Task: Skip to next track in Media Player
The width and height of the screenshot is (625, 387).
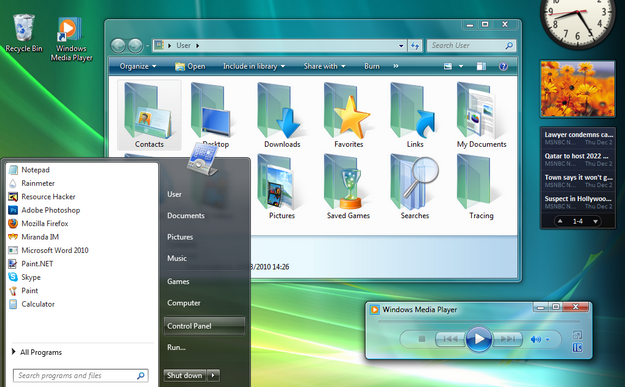Action: (x=507, y=339)
